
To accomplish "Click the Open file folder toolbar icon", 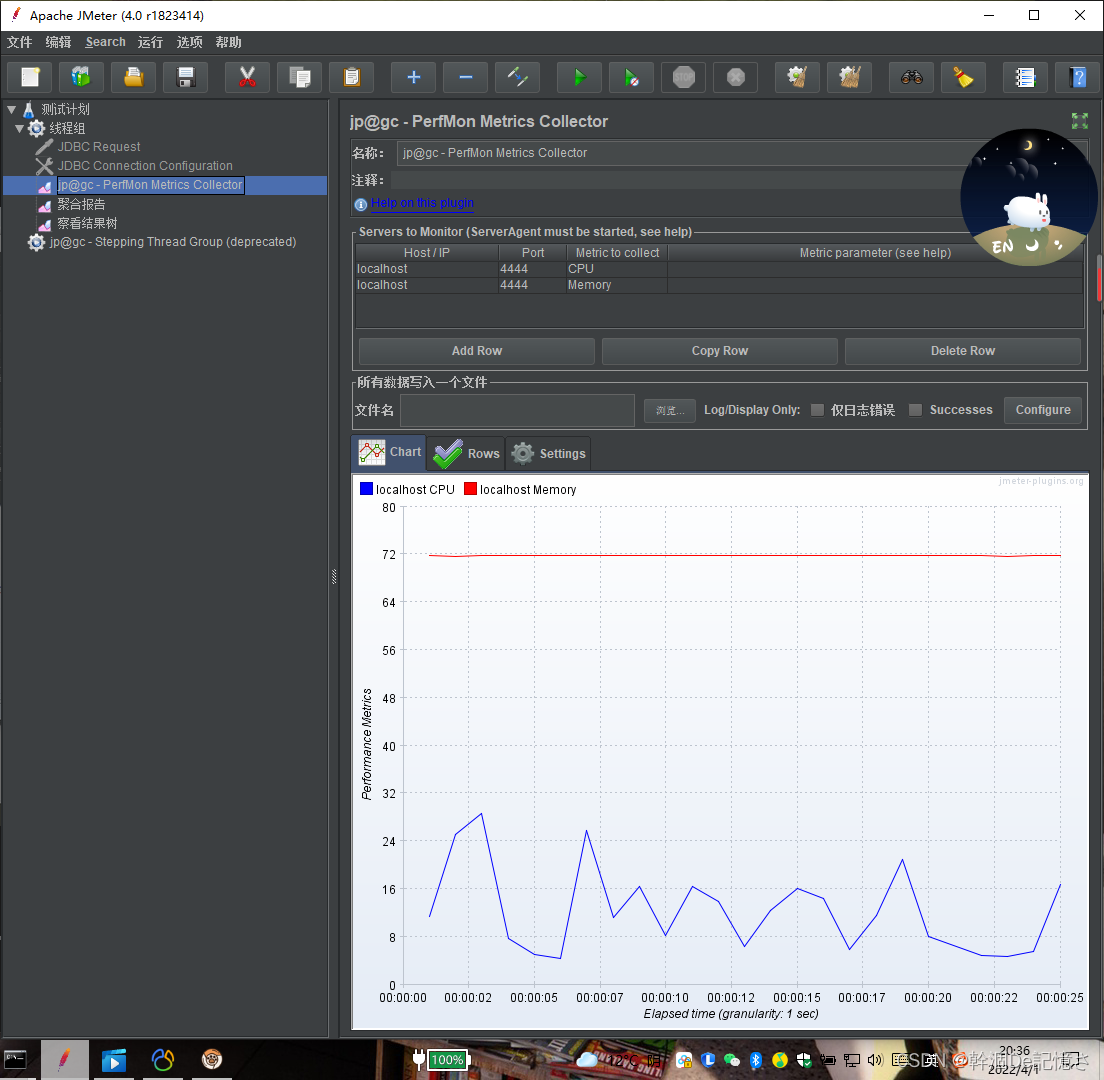I will [134, 77].
